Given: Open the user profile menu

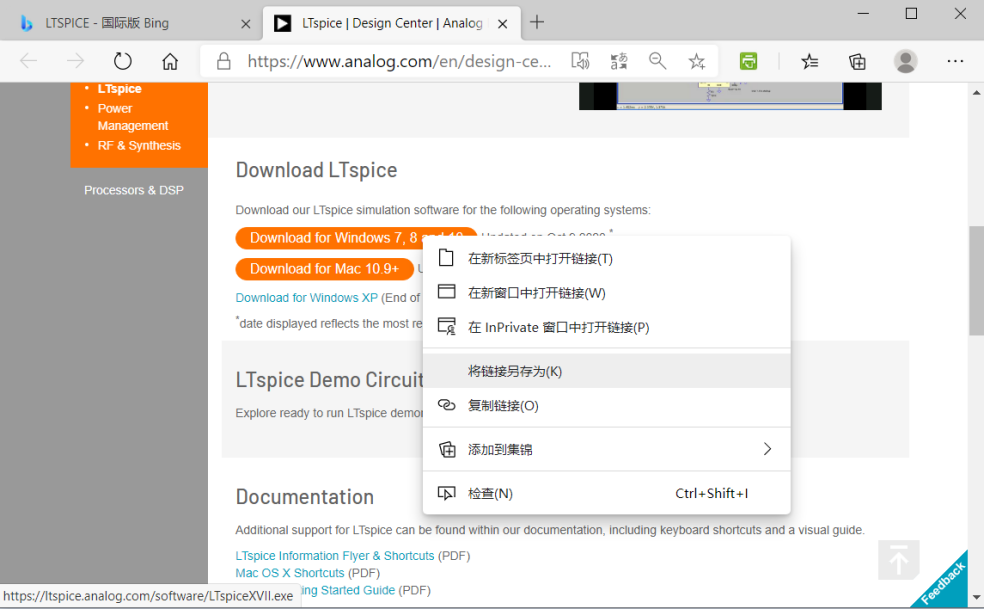Looking at the screenshot, I should coord(905,61).
